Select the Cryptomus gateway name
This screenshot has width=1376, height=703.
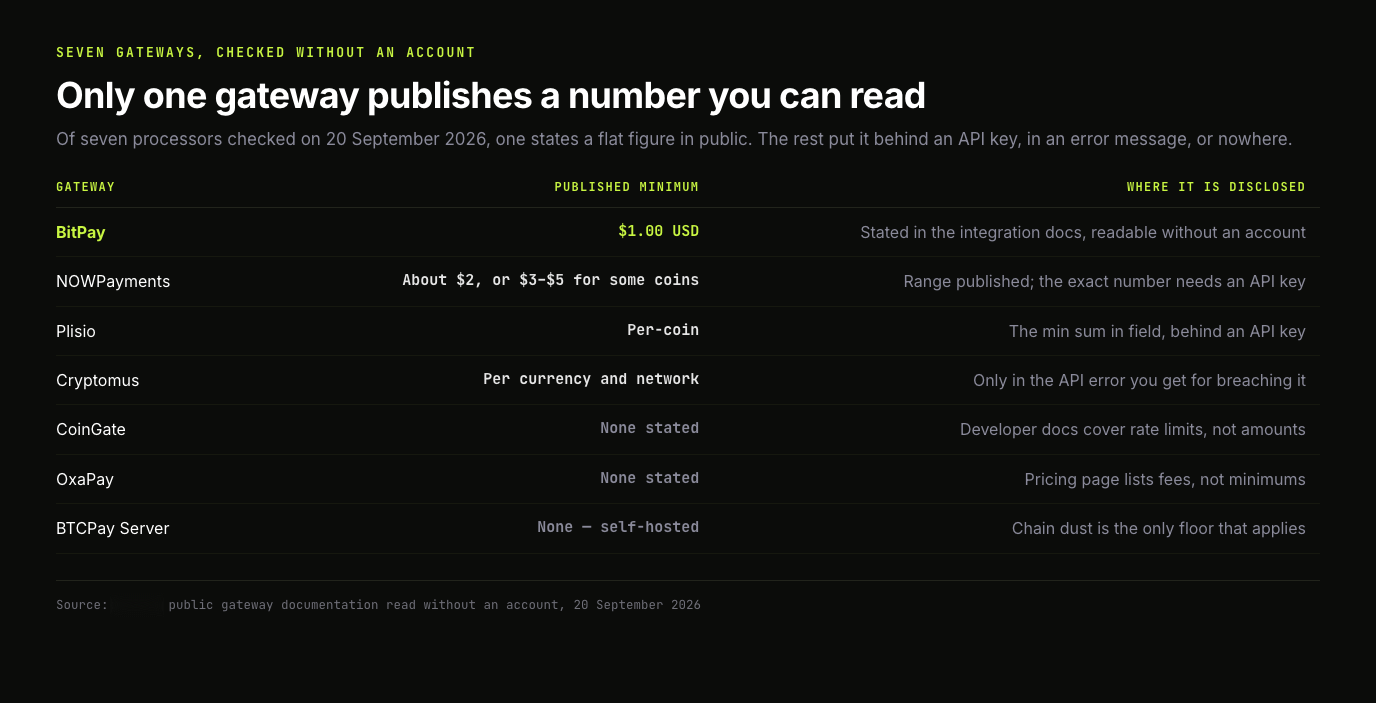[x=98, y=380]
